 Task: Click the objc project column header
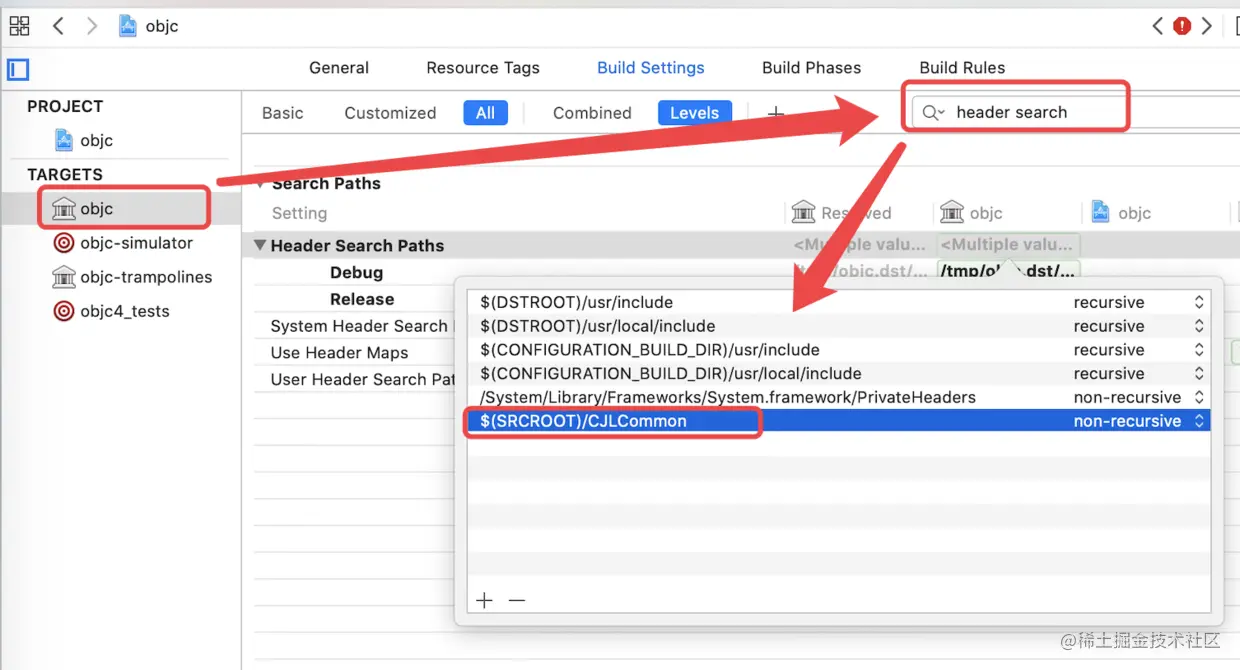click(1121, 213)
